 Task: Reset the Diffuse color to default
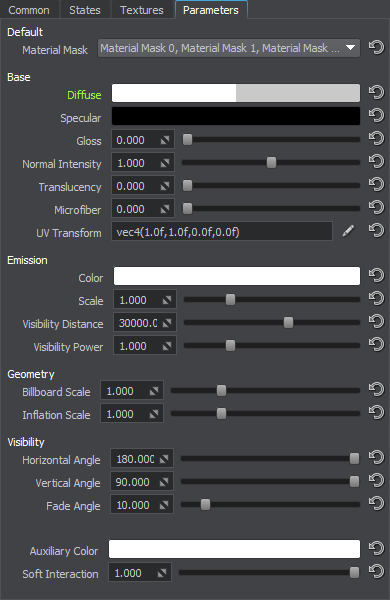pyautogui.click(x=376, y=92)
